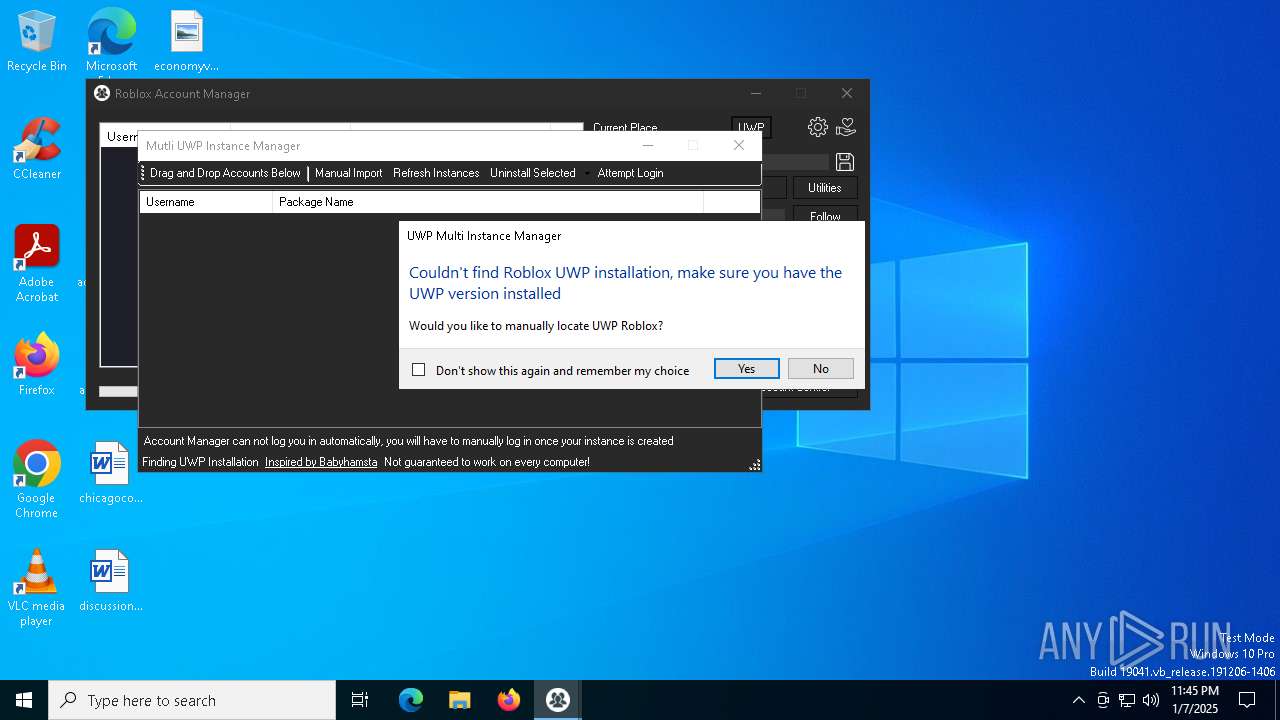Launch Firefox desktop shortcut
The width and height of the screenshot is (1280, 720).
coord(37,365)
